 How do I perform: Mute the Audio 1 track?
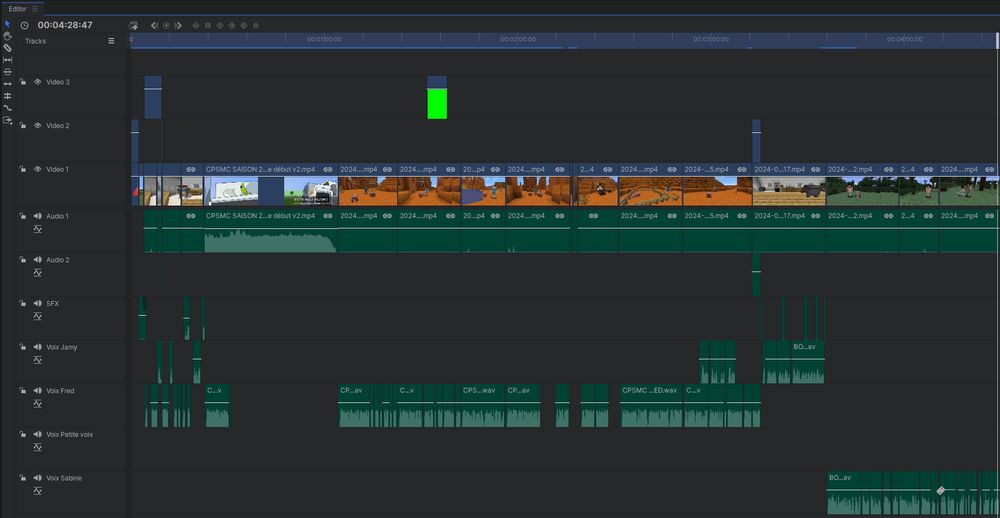pos(38,216)
